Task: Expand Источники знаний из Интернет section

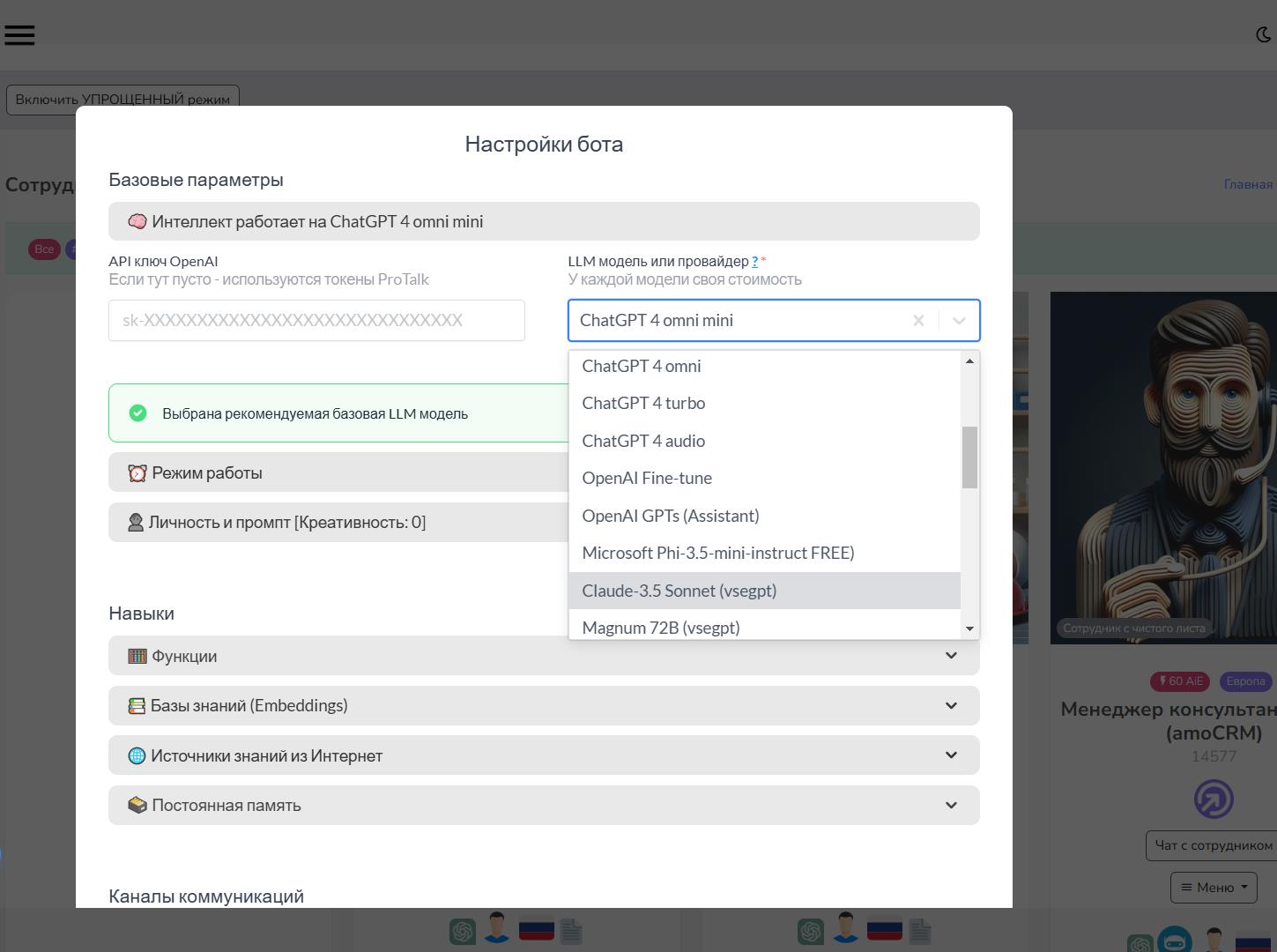Action: coord(543,755)
